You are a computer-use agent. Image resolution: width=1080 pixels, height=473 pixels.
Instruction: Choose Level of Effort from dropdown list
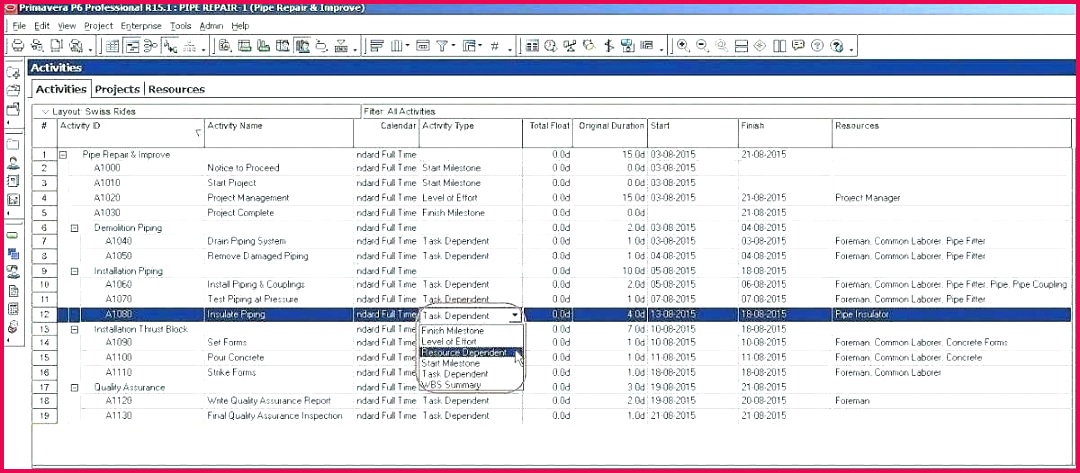[448, 341]
